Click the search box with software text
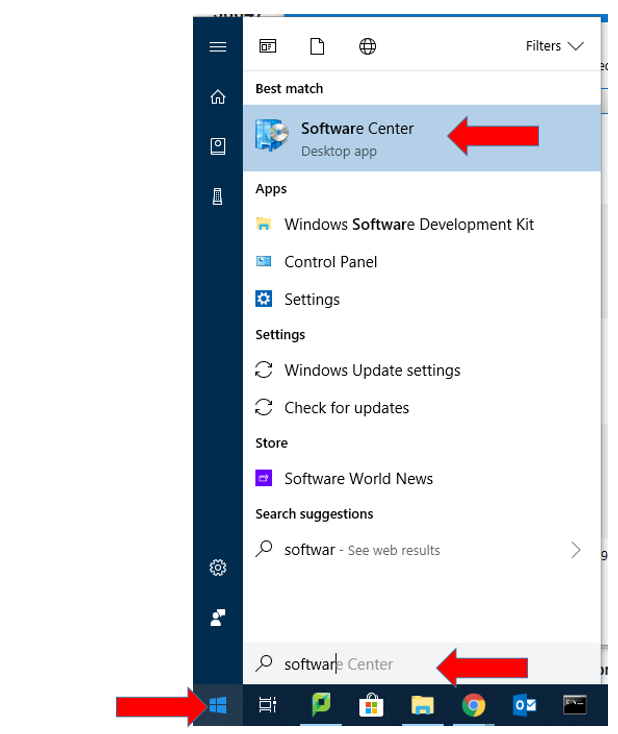The width and height of the screenshot is (618, 734). (422, 664)
